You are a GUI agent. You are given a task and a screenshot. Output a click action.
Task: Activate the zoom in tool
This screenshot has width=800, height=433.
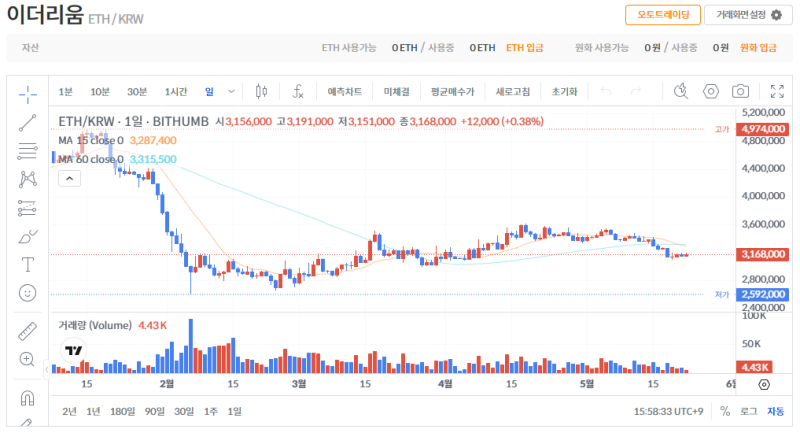tap(28, 360)
